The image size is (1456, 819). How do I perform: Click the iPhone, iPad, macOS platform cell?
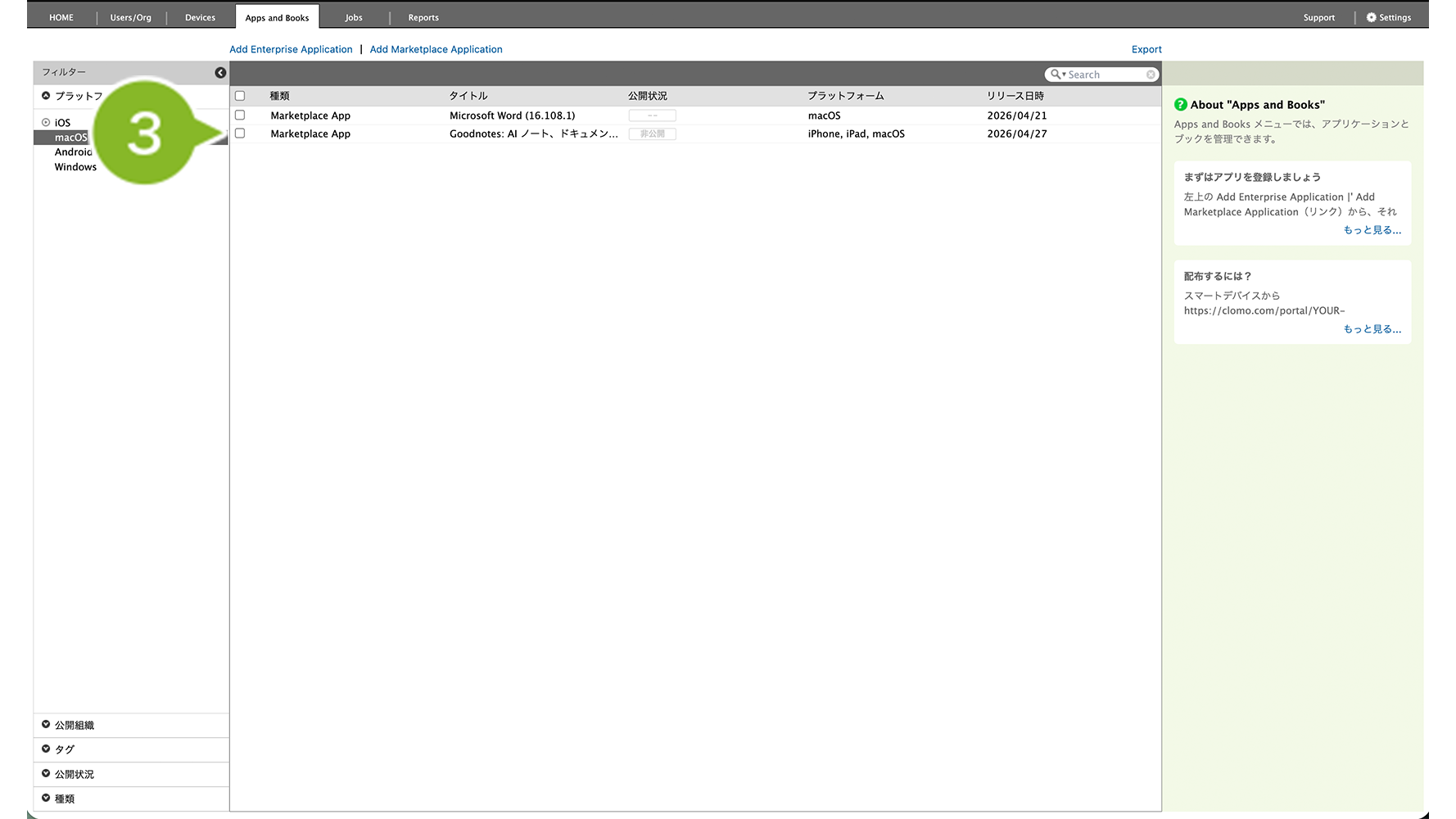pos(856,133)
